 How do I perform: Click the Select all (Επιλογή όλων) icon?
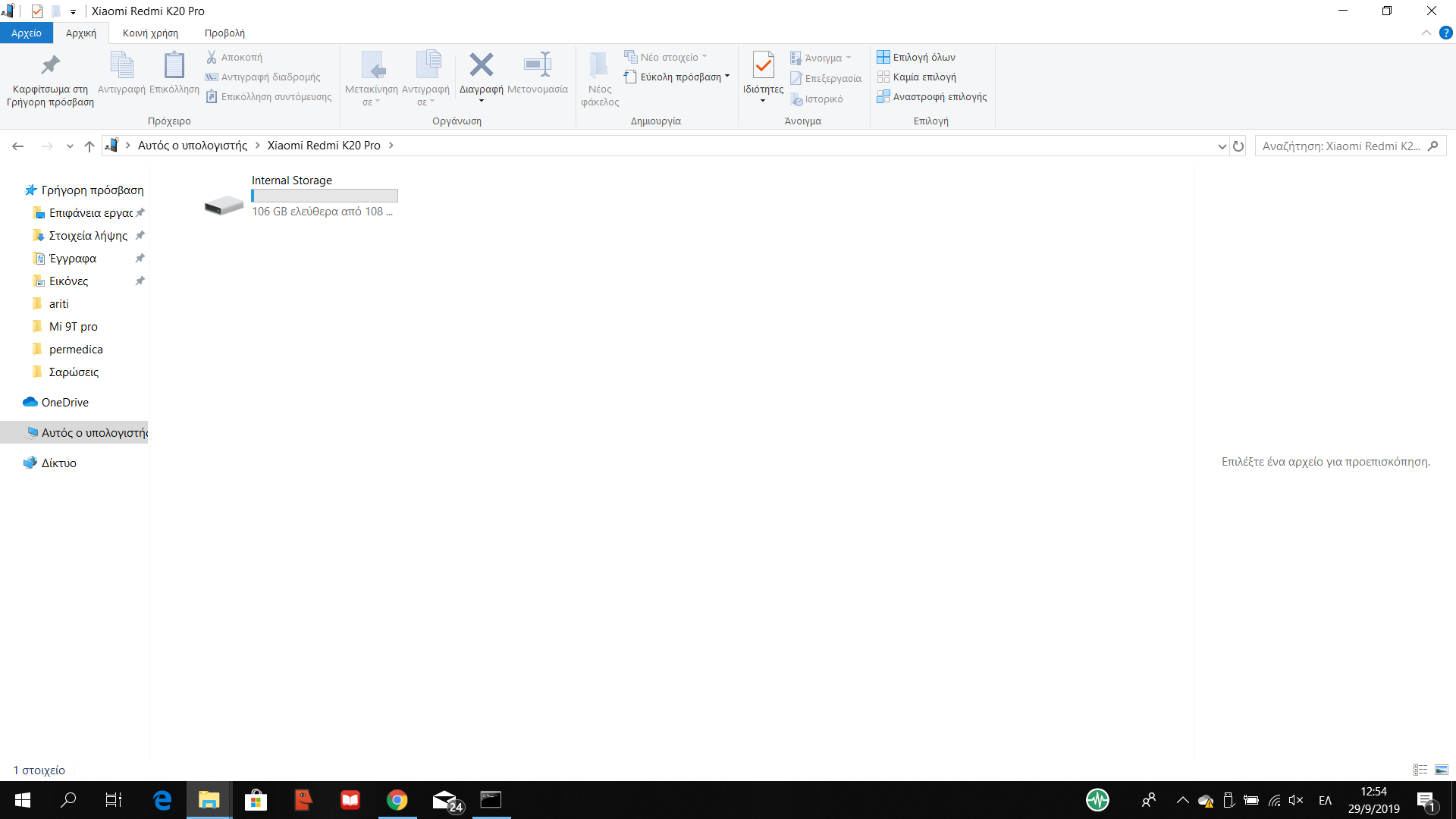click(883, 57)
